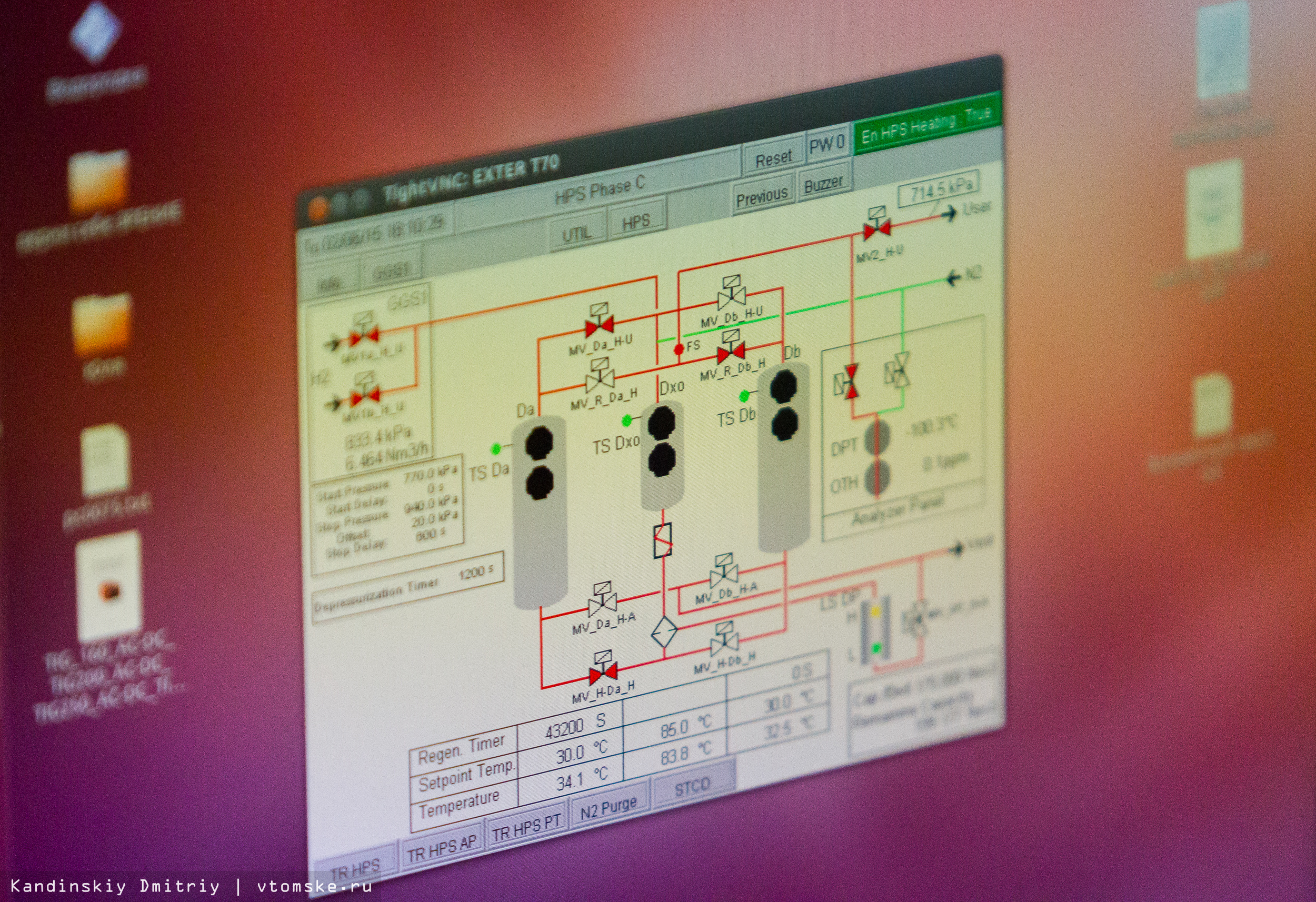Click the MV_Da_H-U valve icon
Viewport: 1316px width, 902px height.
[599, 325]
